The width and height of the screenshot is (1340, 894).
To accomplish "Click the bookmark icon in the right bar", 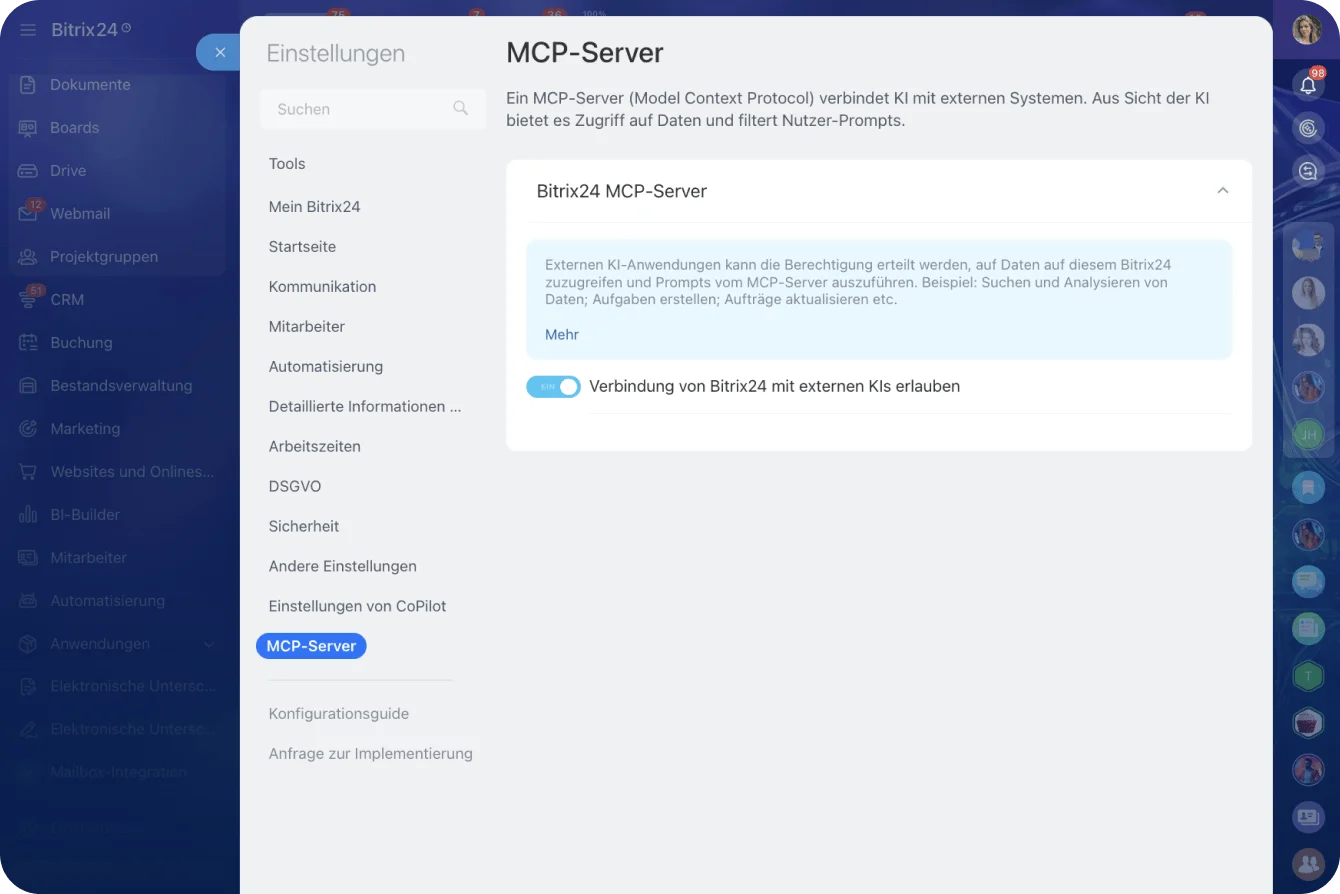I will [1308, 487].
